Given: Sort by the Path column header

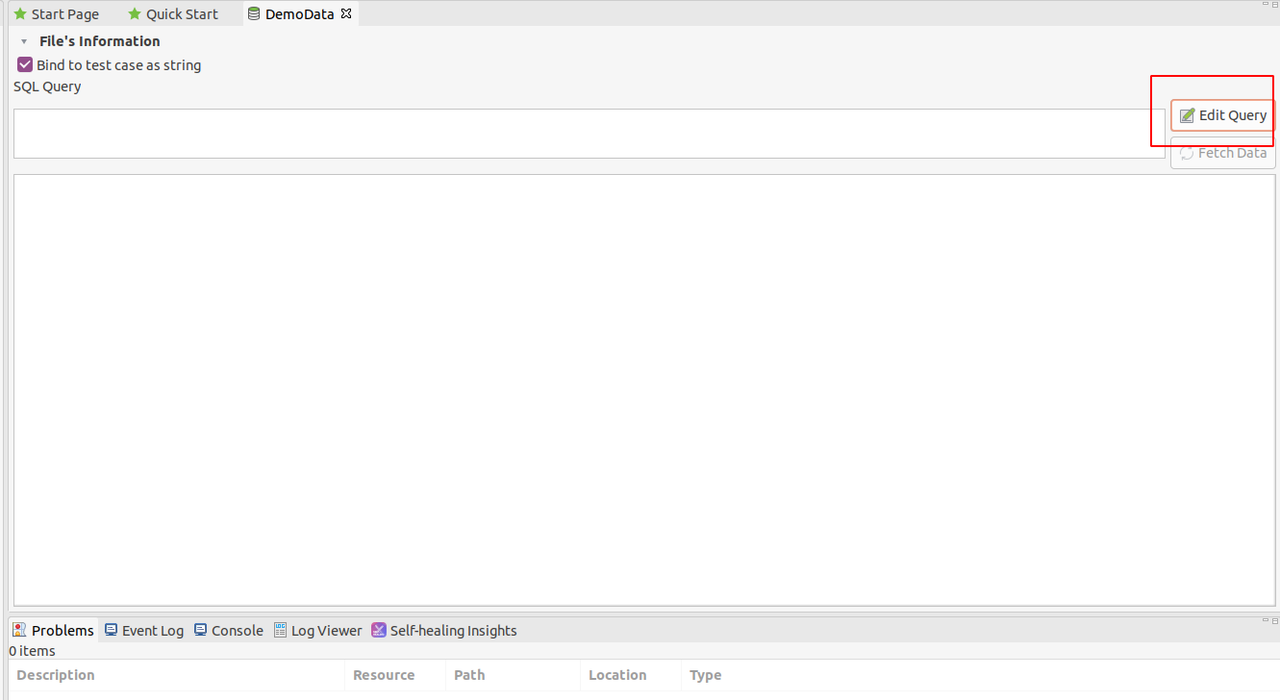Looking at the screenshot, I should (513, 675).
